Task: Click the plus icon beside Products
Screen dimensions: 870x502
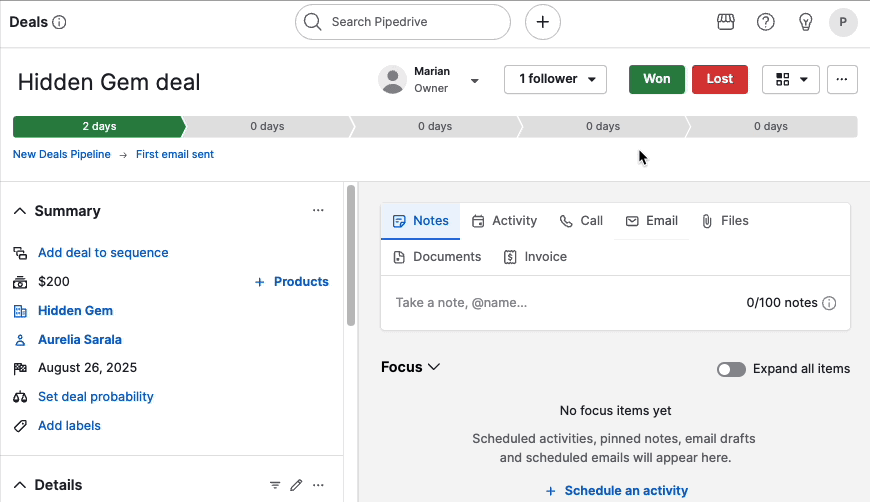Action: (x=259, y=282)
